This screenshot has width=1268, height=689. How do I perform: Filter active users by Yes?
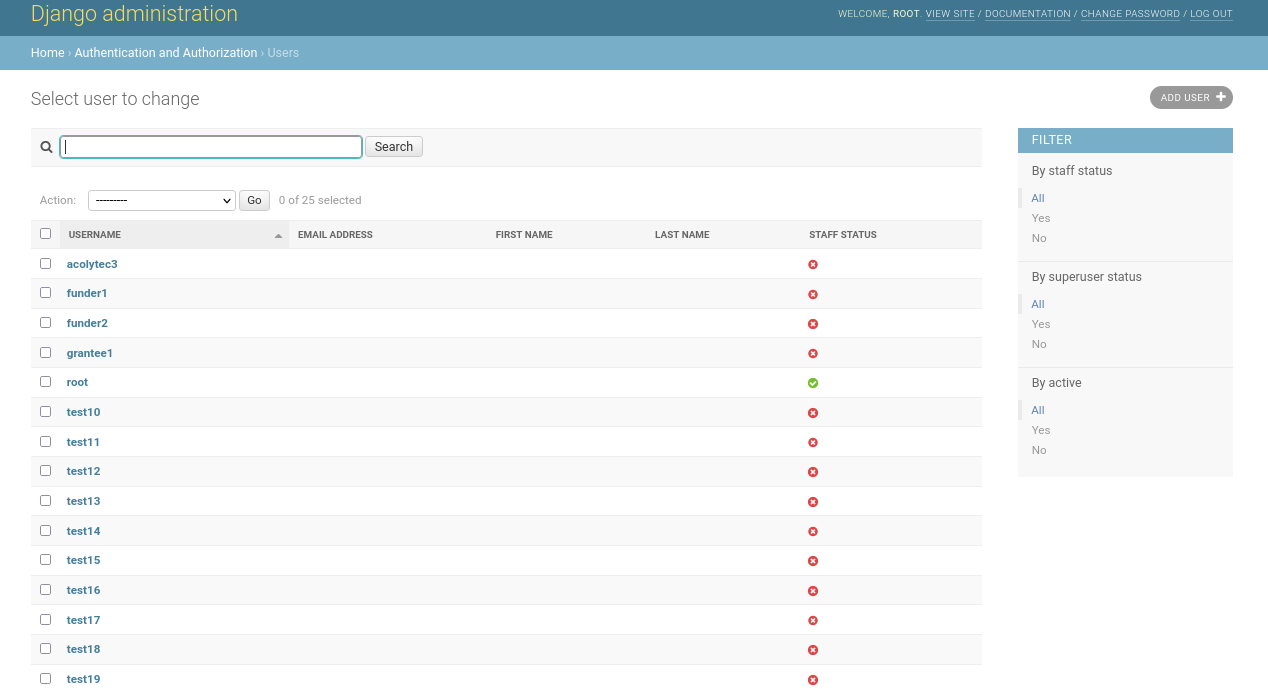(1041, 430)
